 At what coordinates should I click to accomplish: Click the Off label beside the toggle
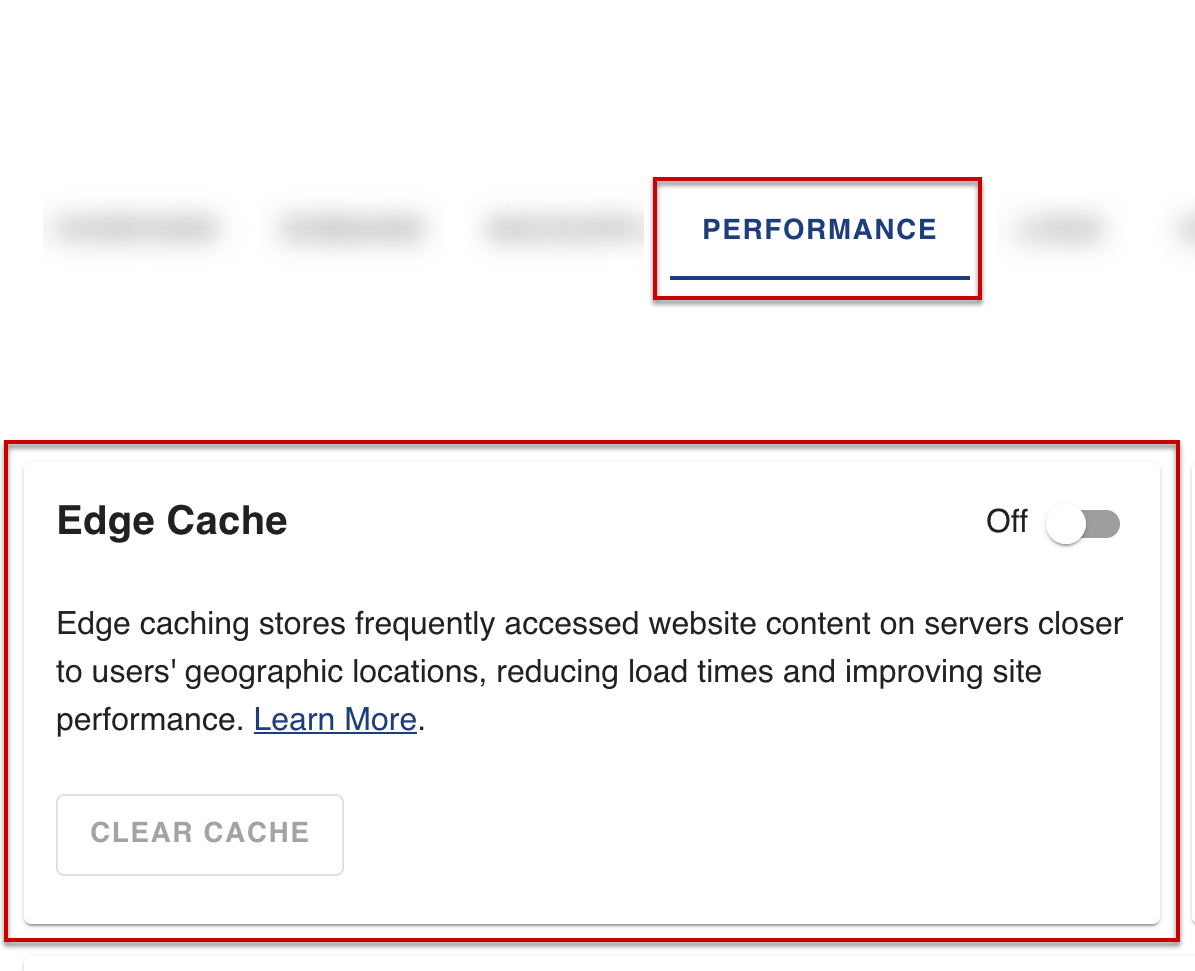(x=1005, y=521)
